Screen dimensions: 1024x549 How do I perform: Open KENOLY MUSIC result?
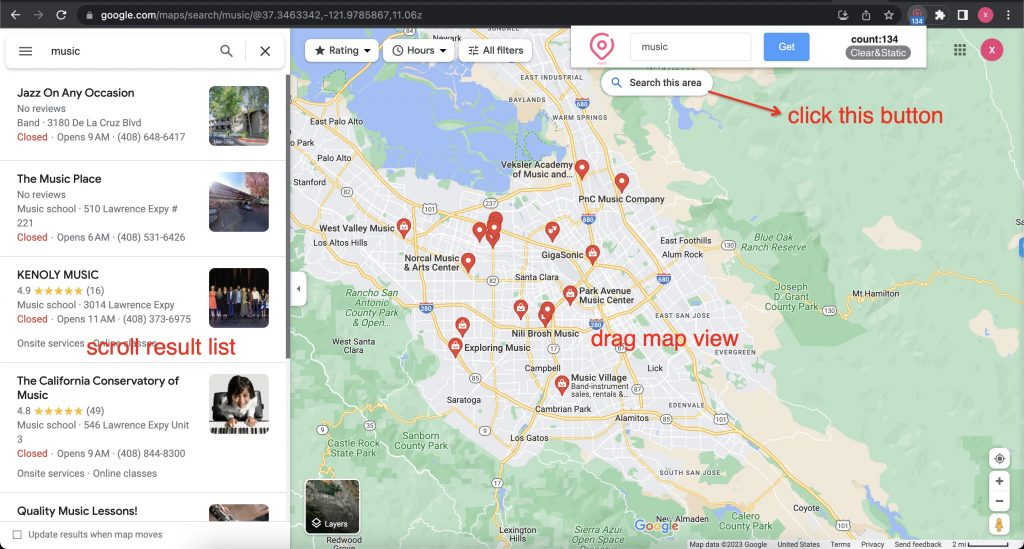143,309
